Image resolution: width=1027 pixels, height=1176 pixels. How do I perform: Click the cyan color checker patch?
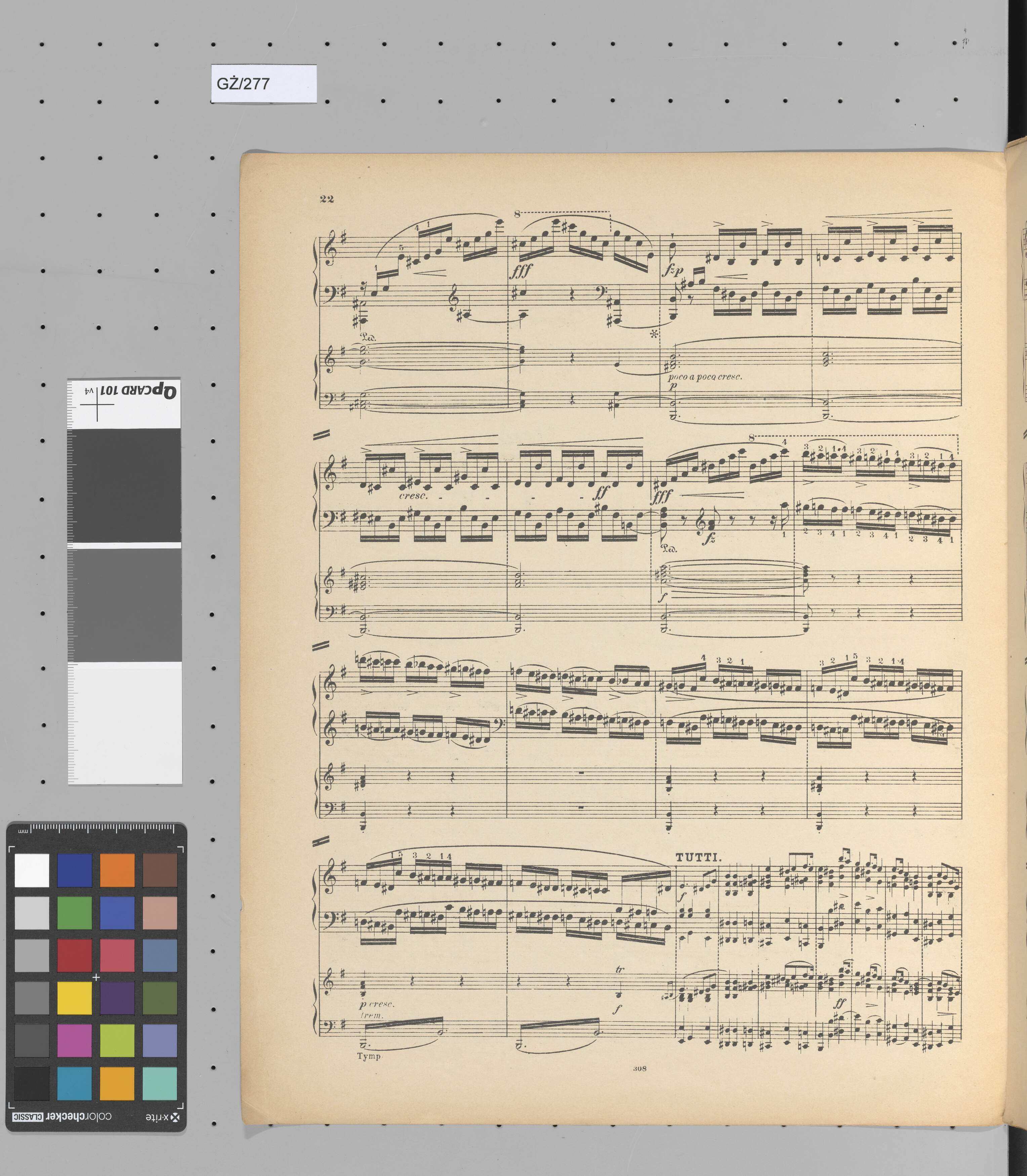pos(74,1083)
